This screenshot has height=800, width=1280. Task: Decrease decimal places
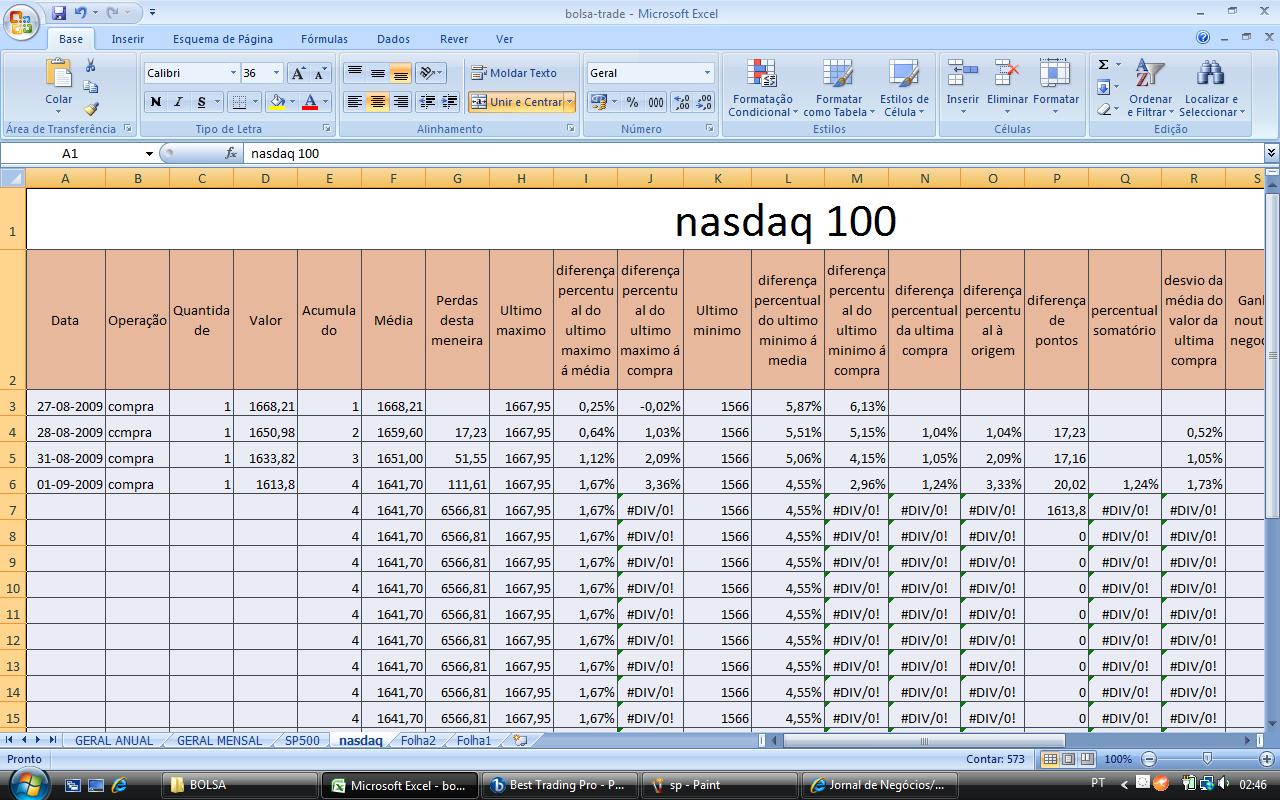[704, 102]
